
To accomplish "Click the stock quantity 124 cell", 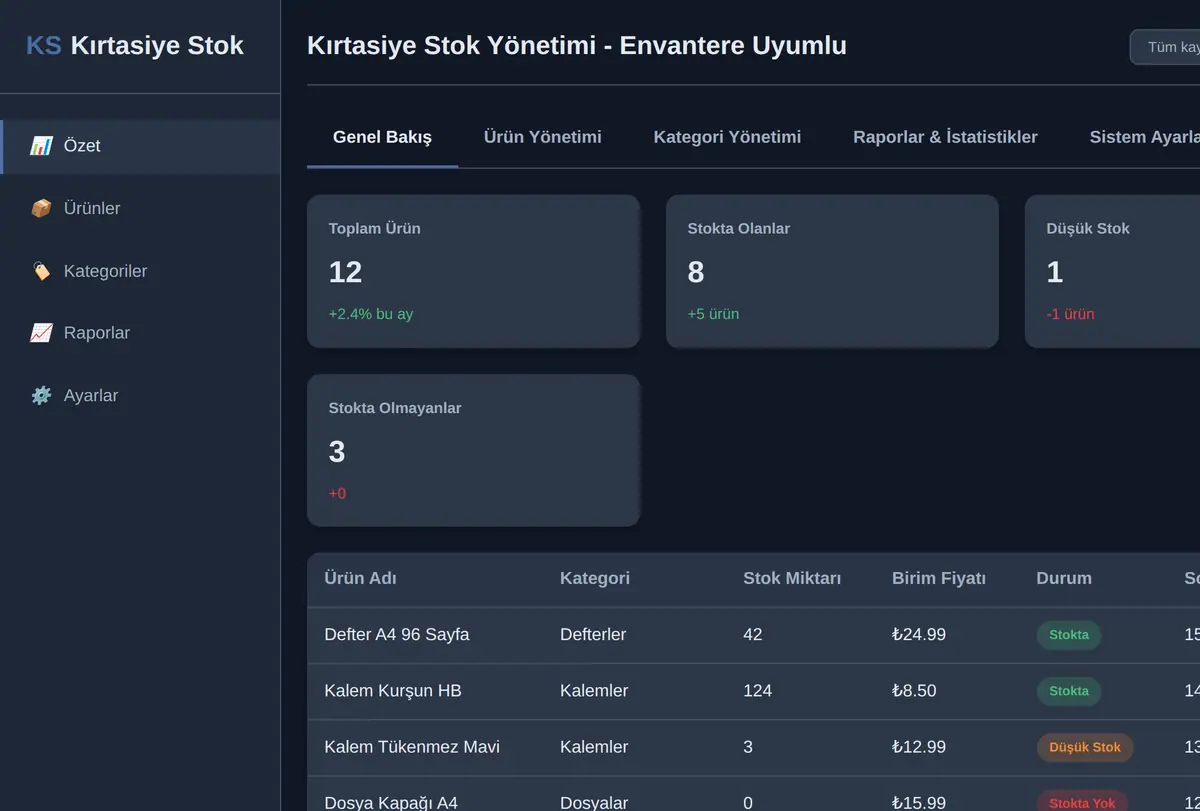I will click(758, 690).
